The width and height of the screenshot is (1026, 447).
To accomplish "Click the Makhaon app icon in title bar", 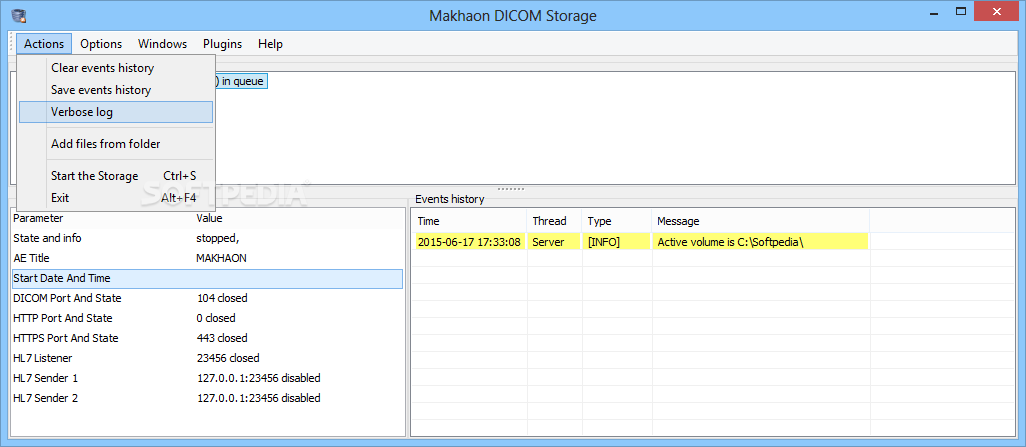I will 18,15.
